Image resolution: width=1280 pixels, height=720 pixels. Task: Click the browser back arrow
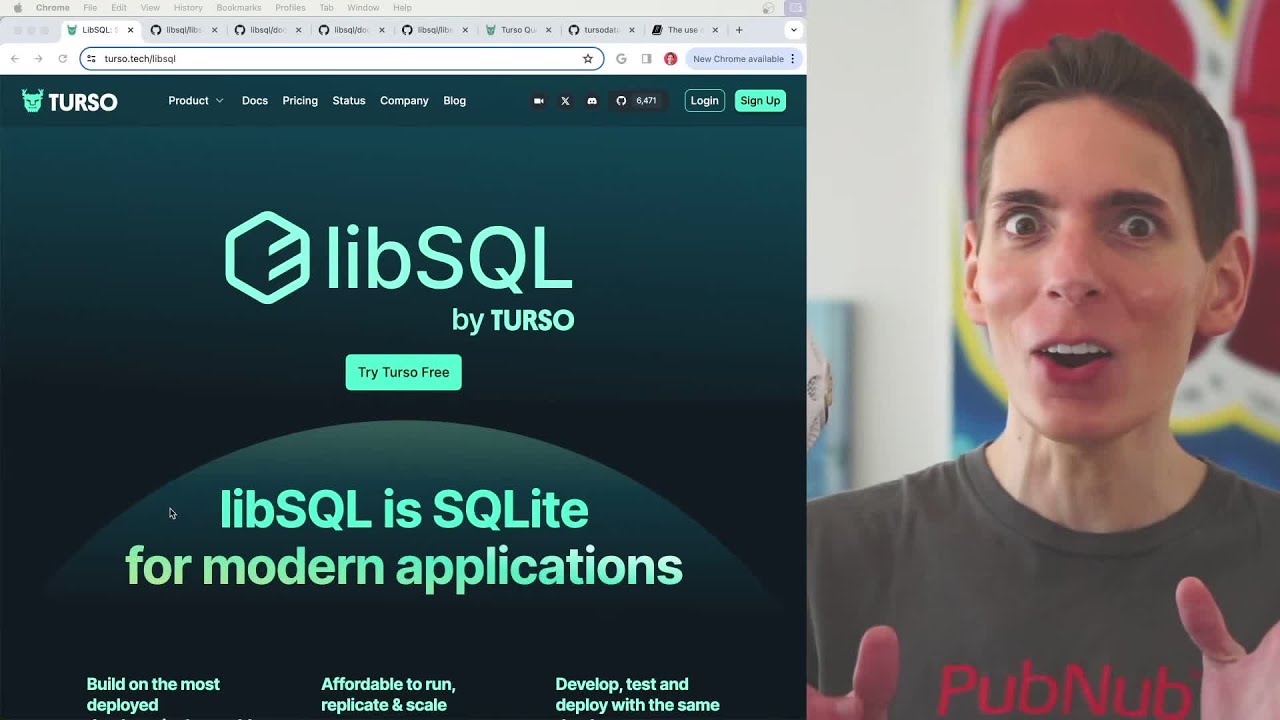14,59
